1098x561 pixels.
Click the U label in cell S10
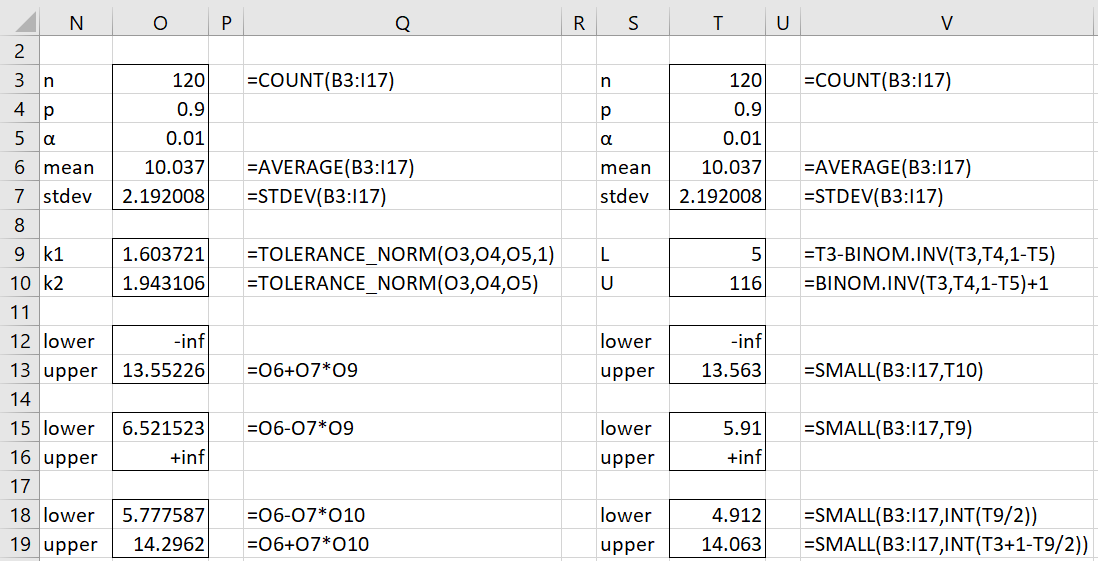[606, 284]
